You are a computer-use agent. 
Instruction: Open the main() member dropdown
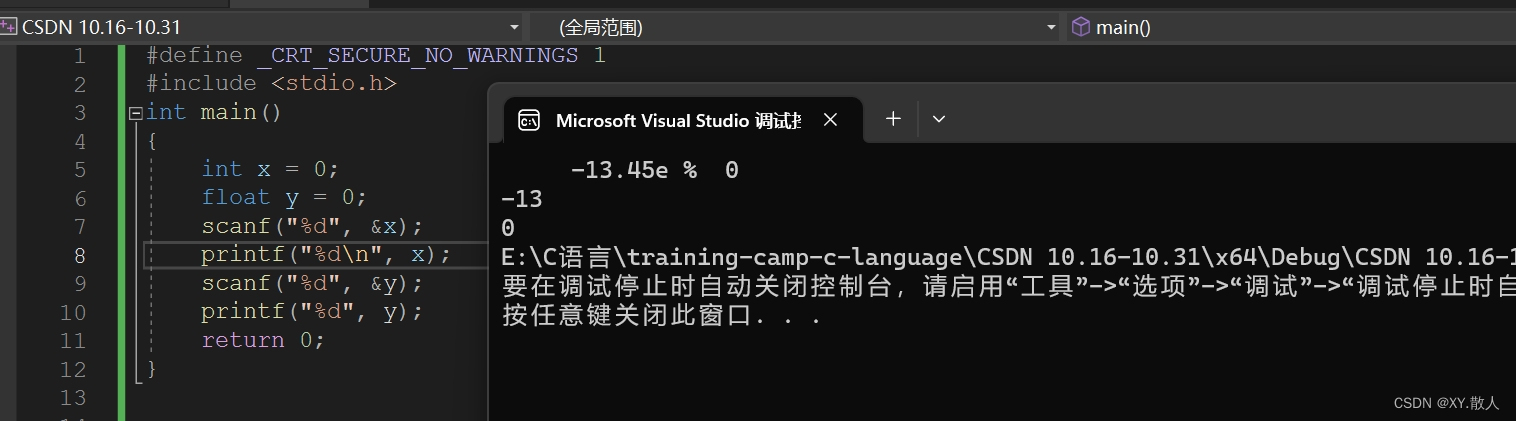pyautogui.click(x=1290, y=27)
